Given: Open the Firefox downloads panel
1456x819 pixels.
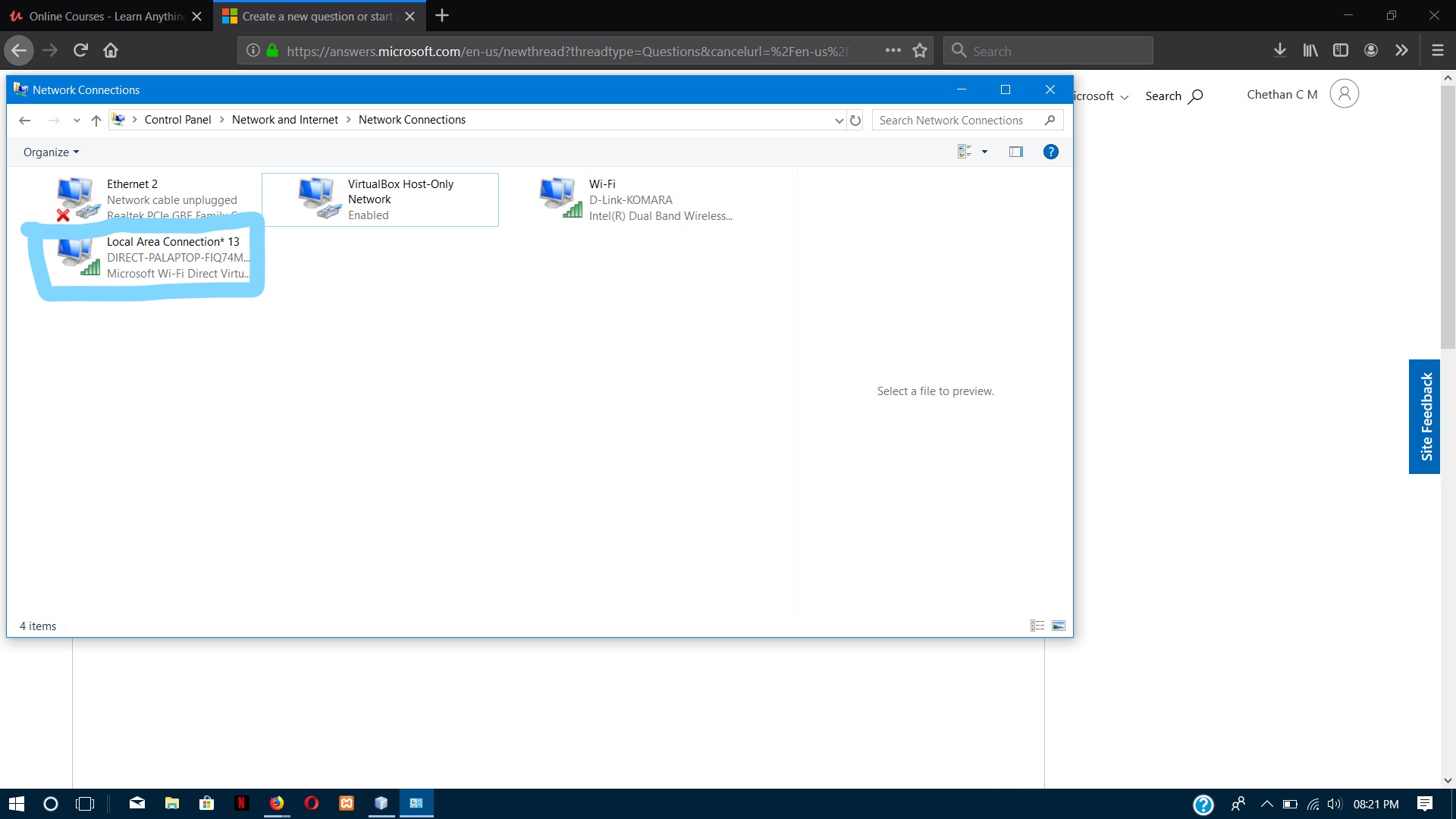Looking at the screenshot, I should (x=1280, y=51).
